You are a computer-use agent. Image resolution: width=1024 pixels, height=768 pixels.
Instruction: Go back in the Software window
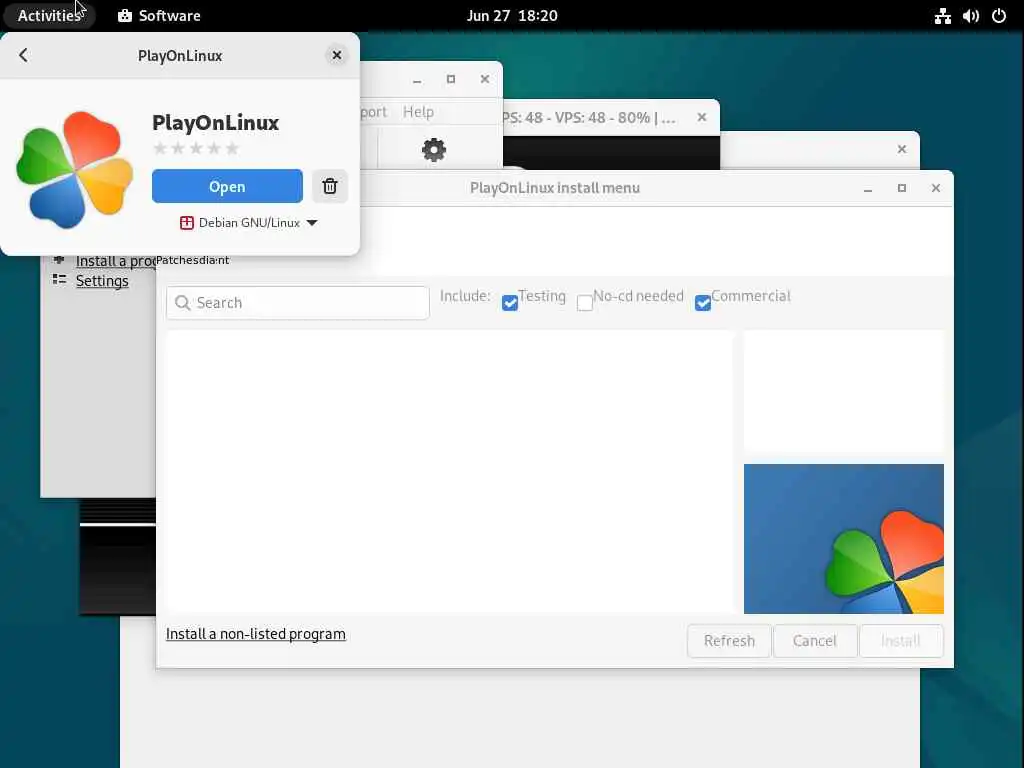pos(24,55)
